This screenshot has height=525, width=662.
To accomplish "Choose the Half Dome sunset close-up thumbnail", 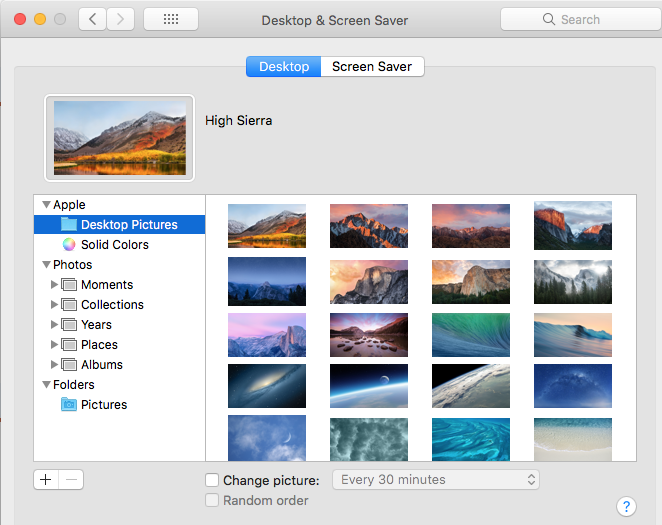I will point(369,281).
